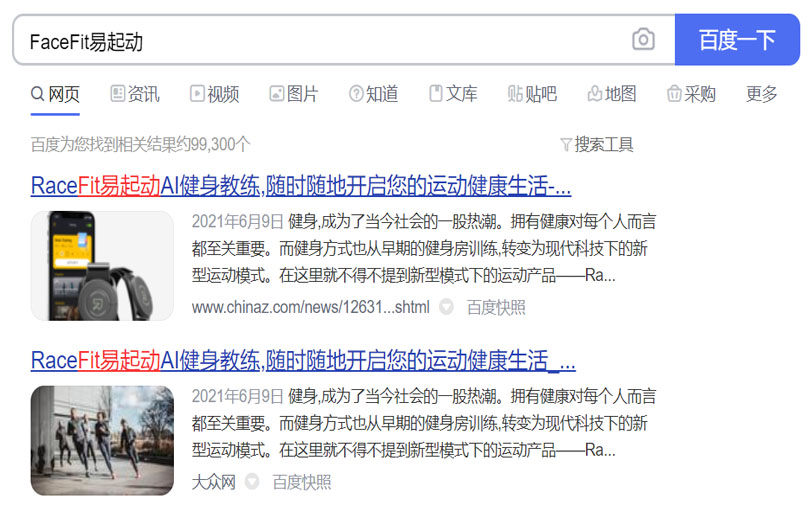Open the 贴吧 tab
Viewport: 810px width, 515px height.
point(532,94)
